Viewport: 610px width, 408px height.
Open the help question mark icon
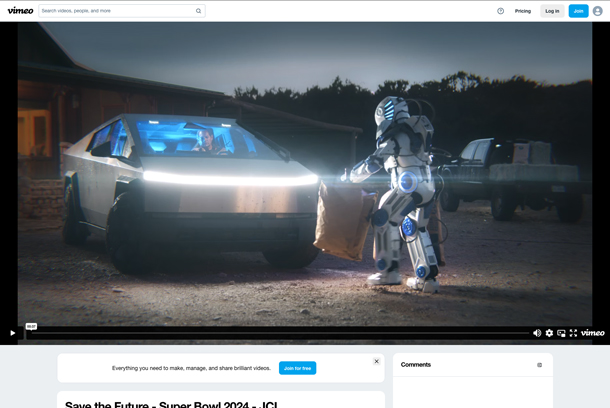tap(500, 11)
